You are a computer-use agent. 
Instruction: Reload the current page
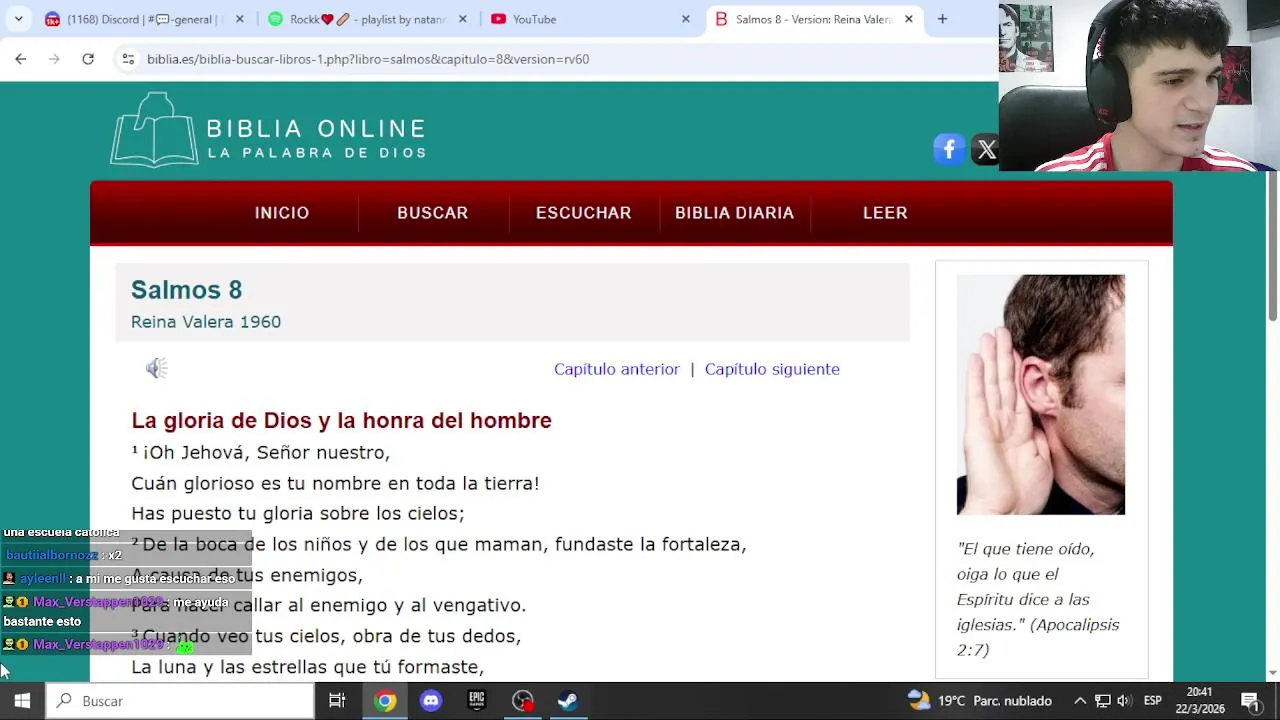click(x=88, y=59)
